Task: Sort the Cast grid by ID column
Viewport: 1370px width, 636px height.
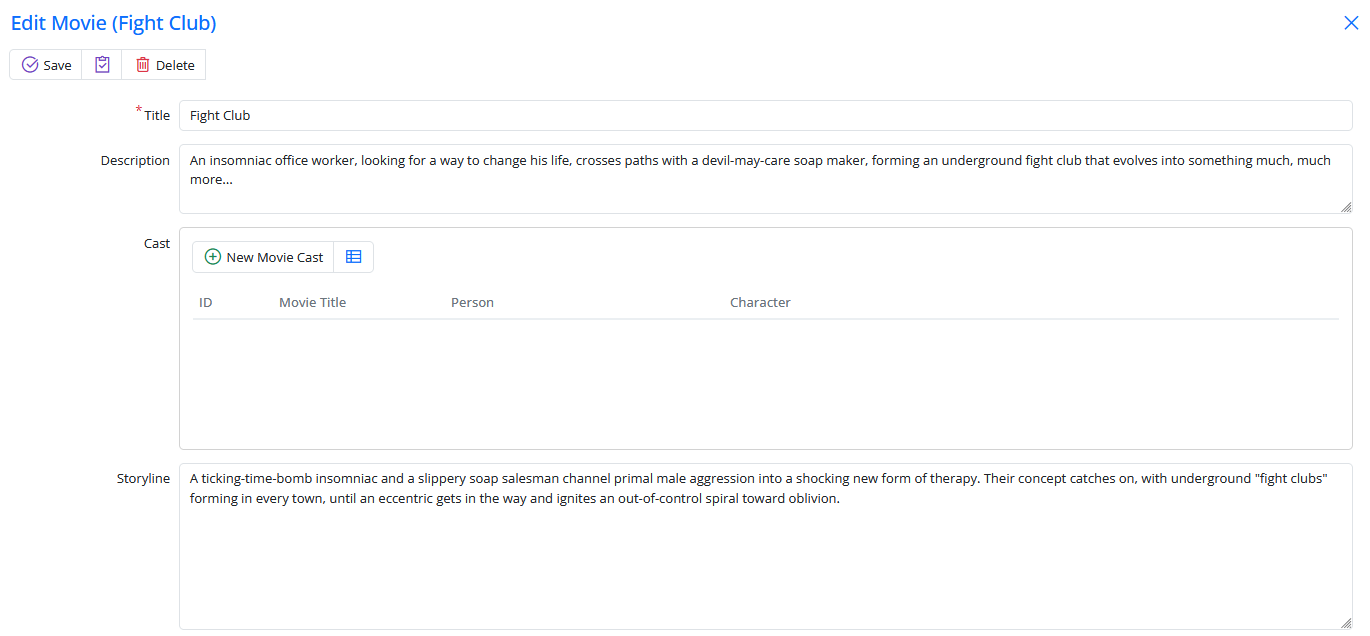Action: (x=206, y=302)
